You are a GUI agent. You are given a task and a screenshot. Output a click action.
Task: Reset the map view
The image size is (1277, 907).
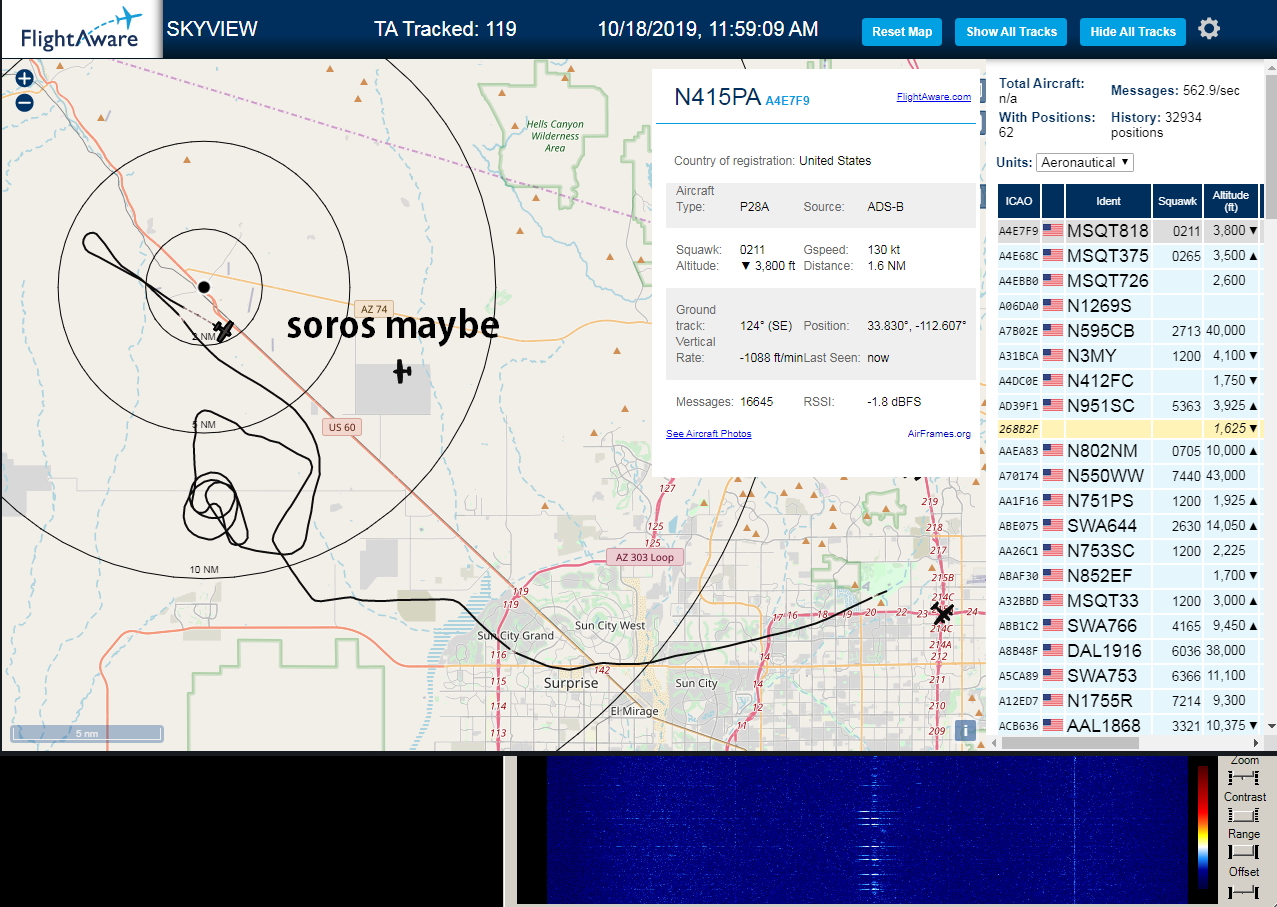[x=902, y=32]
